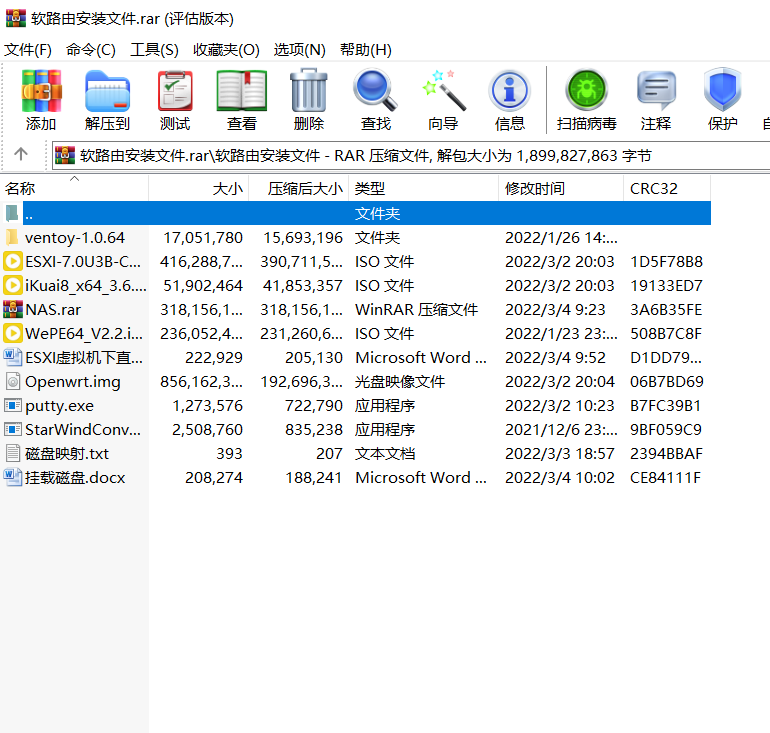The height and width of the screenshot is (733, 770).
Task: Sort by the Size (大小) column header
Action: (227, 188)
